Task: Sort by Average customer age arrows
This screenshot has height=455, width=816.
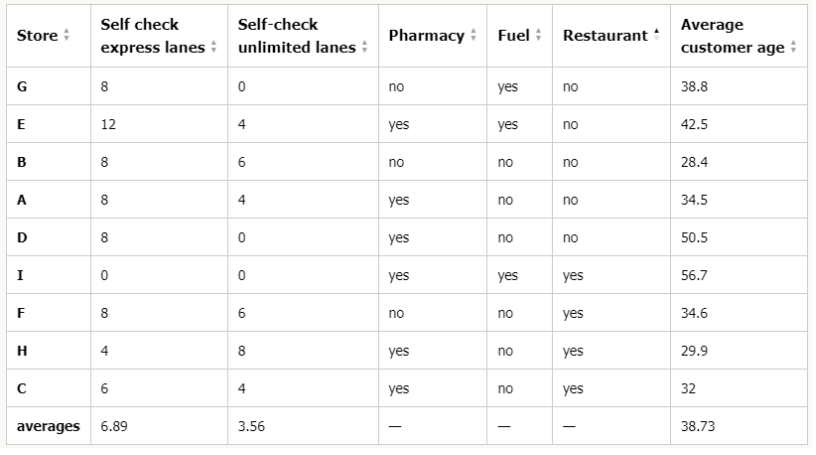Action: tap(793, 47)
